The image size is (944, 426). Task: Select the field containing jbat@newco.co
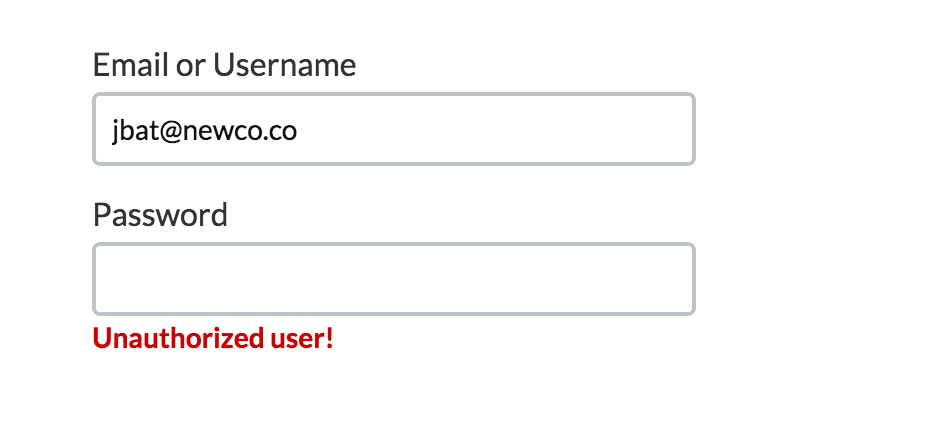click(x=393, y=129)
